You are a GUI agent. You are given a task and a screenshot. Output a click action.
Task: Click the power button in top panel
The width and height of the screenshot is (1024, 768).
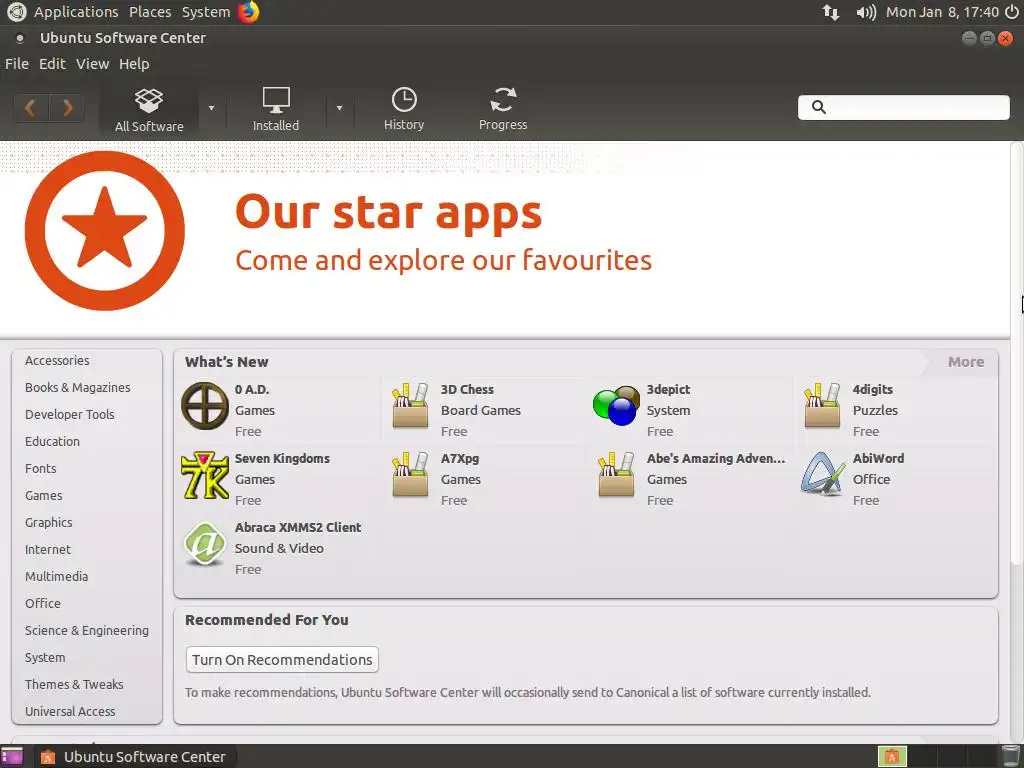click(1012, 12)
